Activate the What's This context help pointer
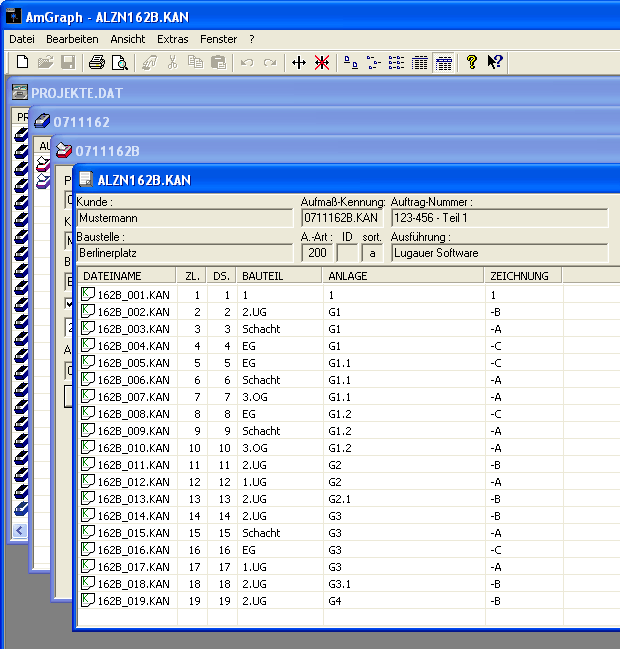Screen dimensions: 620x649 [x=494, y=62]
